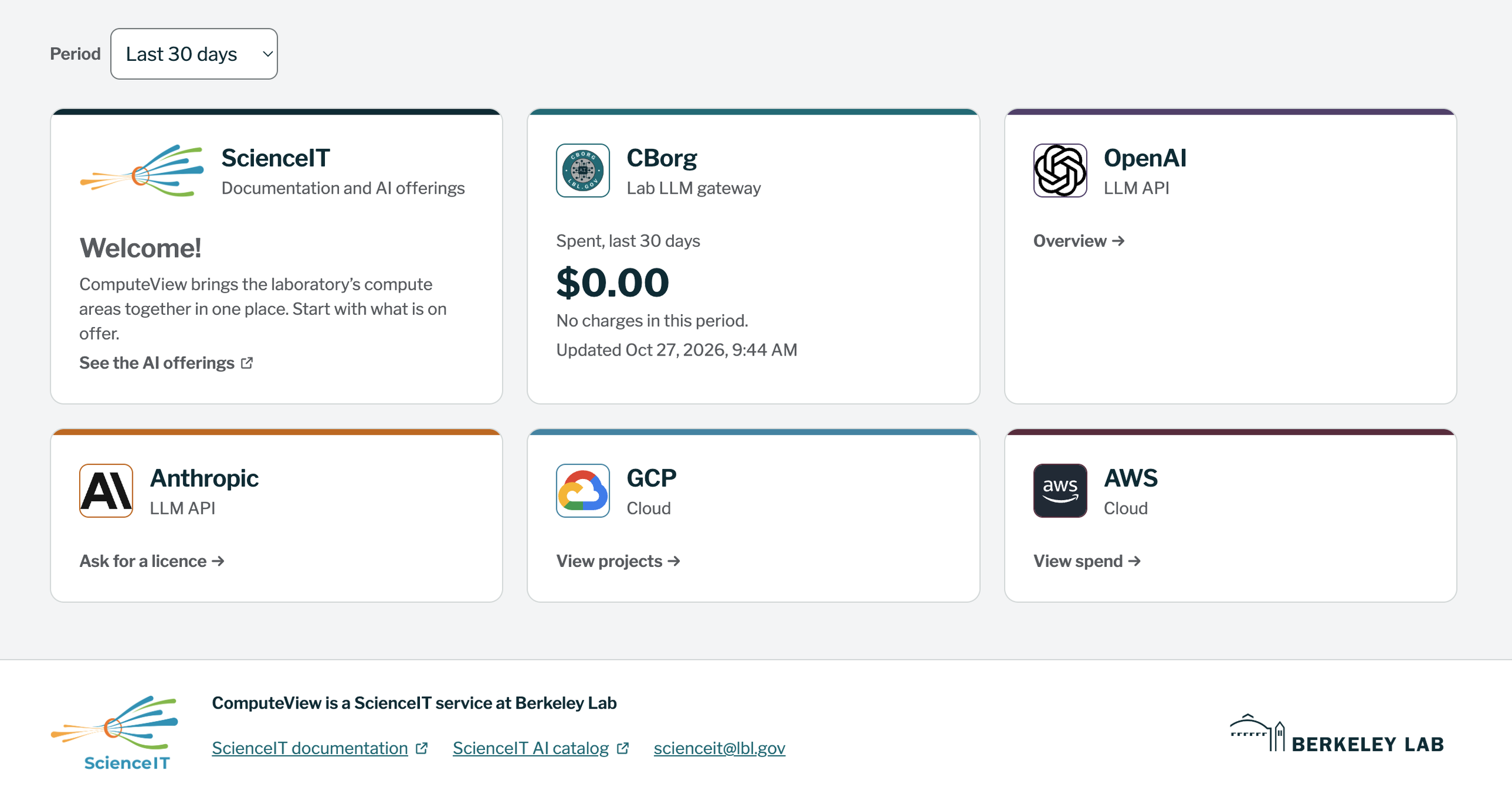Click the Documentation and AI offerings subtitle
Screen dimensions: 1512x802
[343, 188]
